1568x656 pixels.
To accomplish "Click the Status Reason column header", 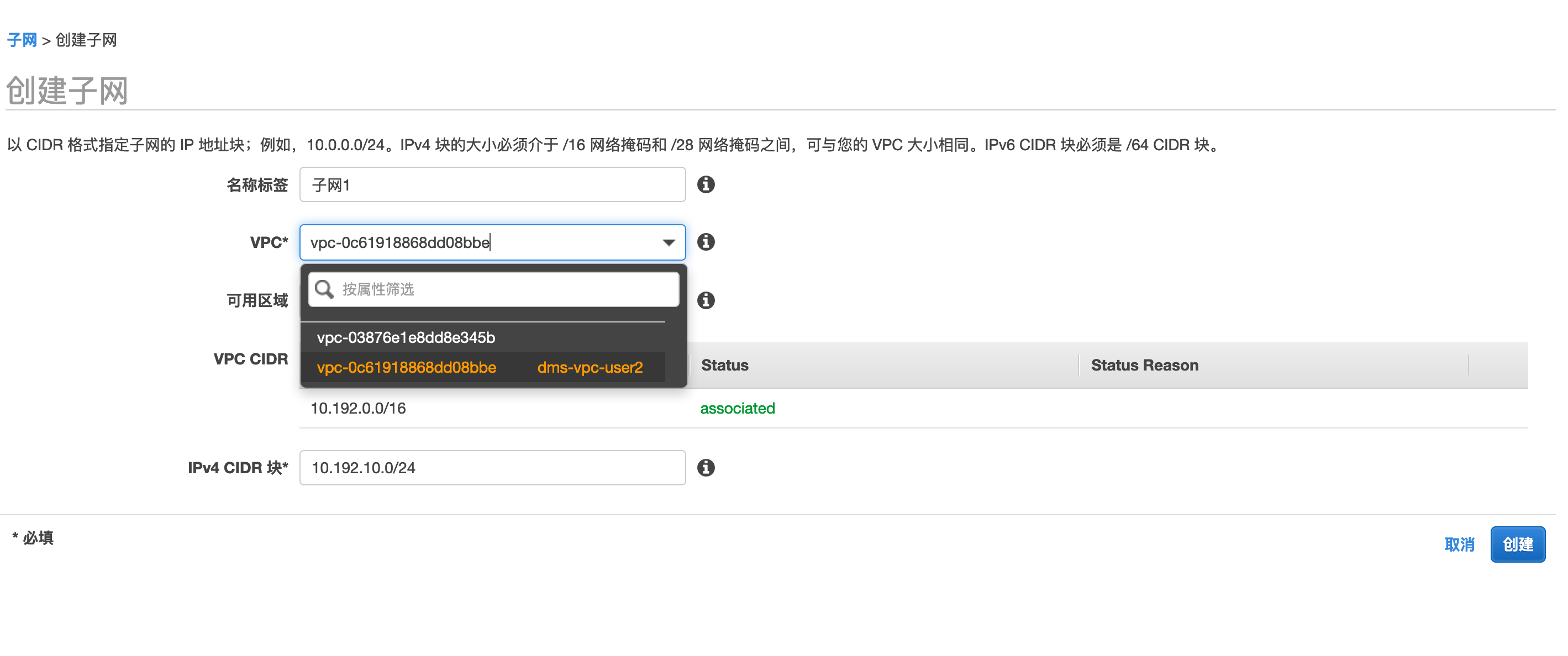I will point(1144,365).
